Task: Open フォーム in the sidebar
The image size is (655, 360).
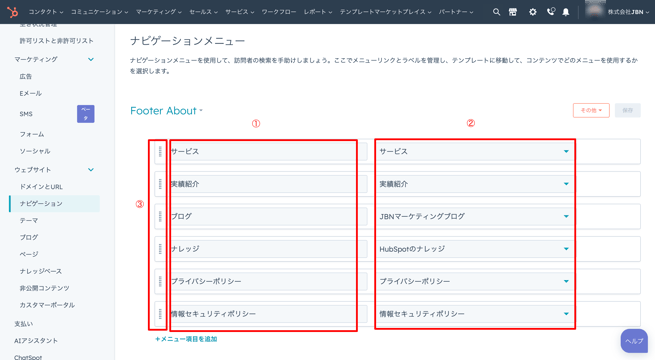Action: (x=32, y=134)
